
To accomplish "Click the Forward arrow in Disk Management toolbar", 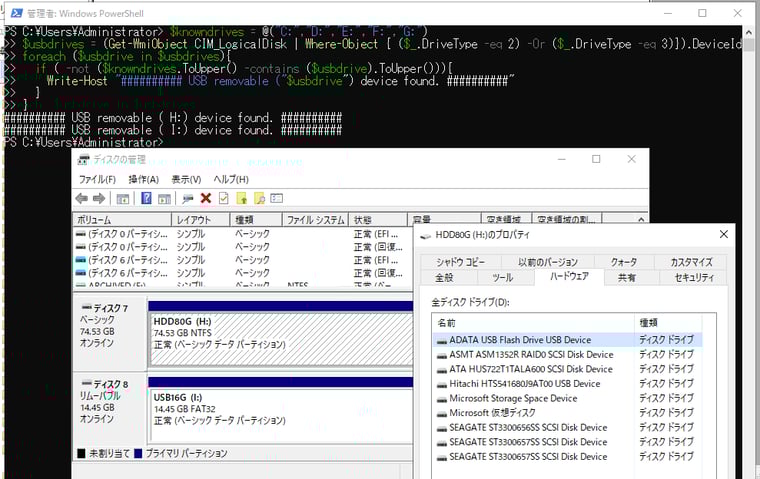I will (99, 198).
